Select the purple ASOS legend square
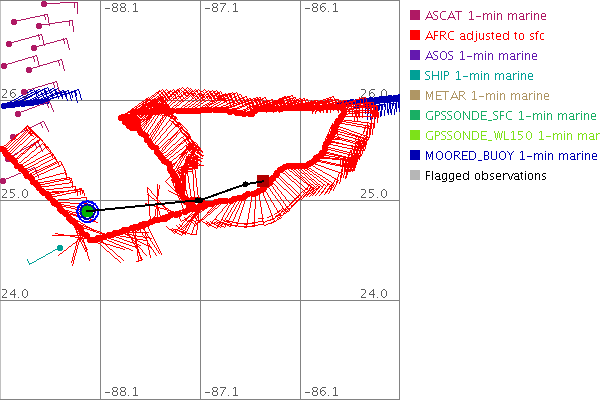 pyautogui.click(x=415, y=56)
